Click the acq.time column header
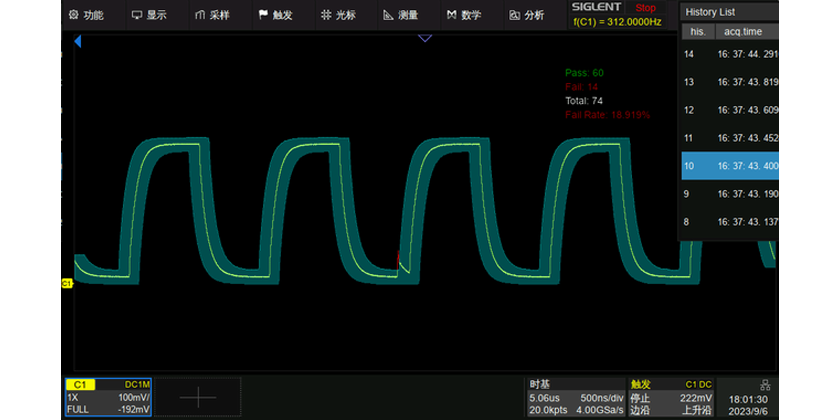 click(x=744, y=31)
